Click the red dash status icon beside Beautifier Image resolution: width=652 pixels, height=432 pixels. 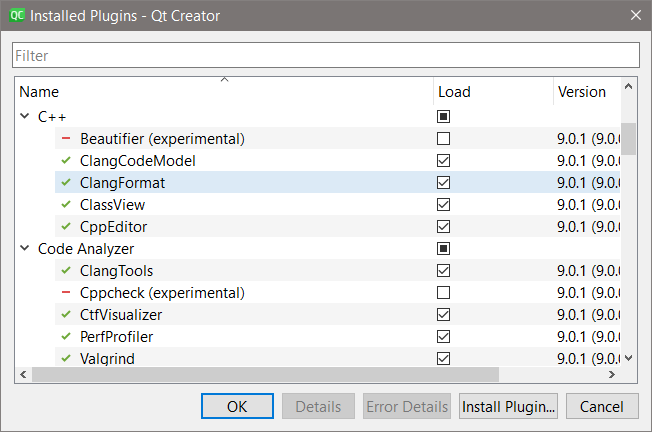pyautogui.click(x=66, y=138)
